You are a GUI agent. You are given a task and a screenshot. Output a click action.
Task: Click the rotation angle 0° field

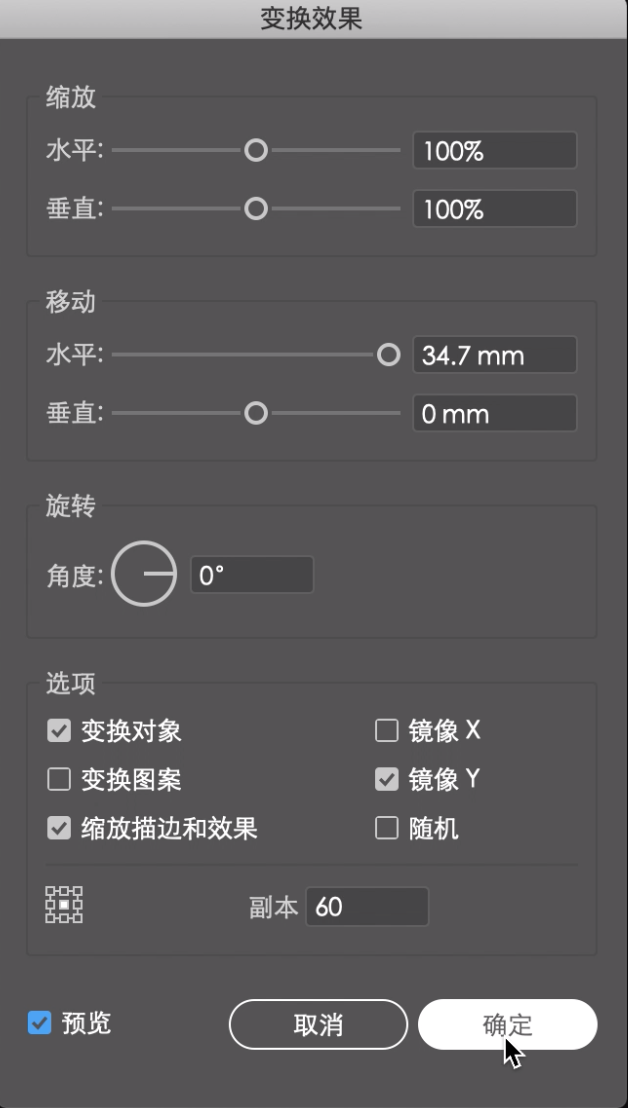252,574
